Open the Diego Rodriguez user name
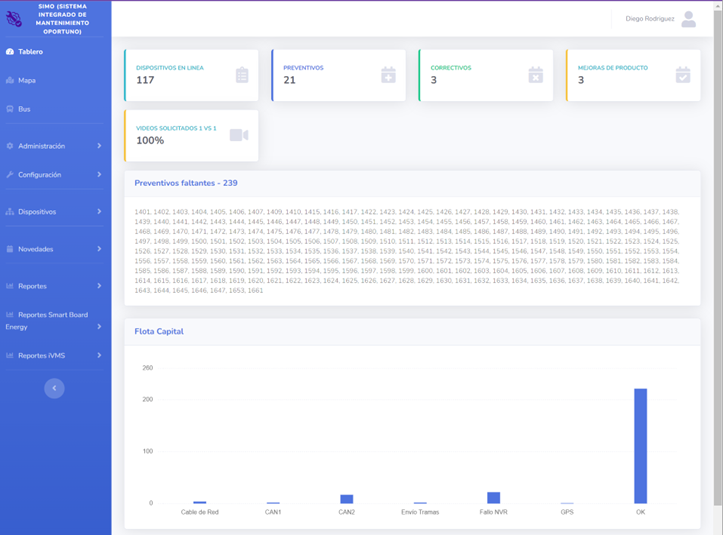This screenshot has height=535, width=723. coord(650,18)
